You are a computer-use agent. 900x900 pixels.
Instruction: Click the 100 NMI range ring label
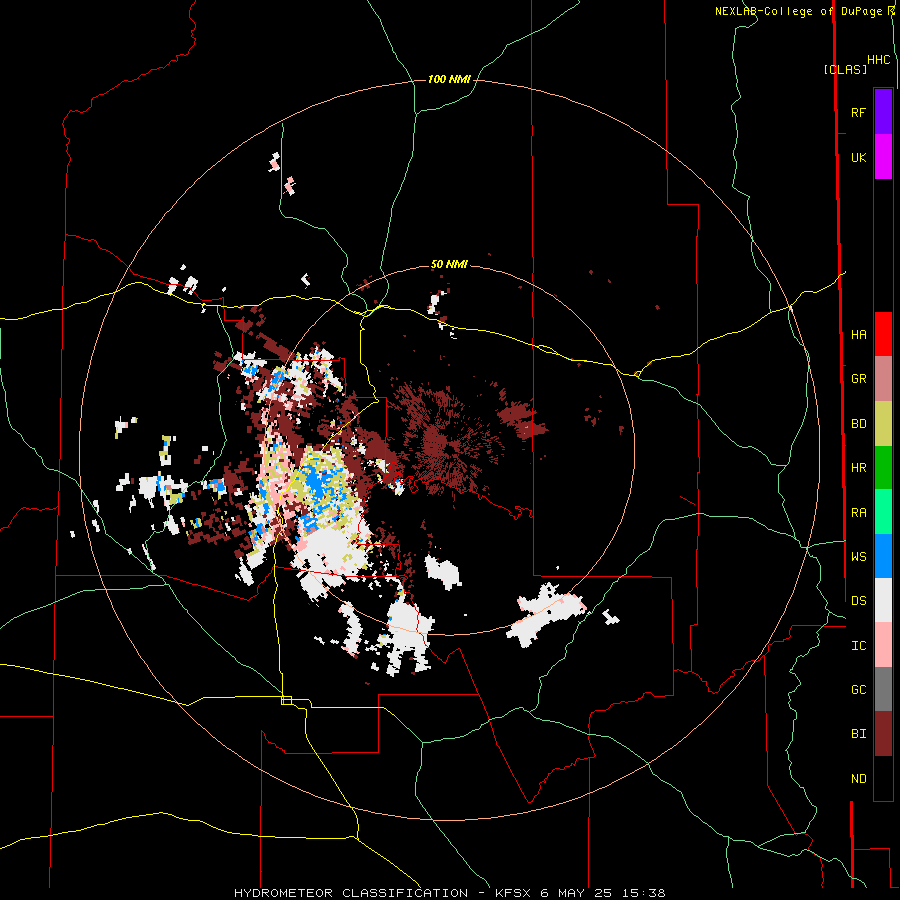tap(449, 79)
